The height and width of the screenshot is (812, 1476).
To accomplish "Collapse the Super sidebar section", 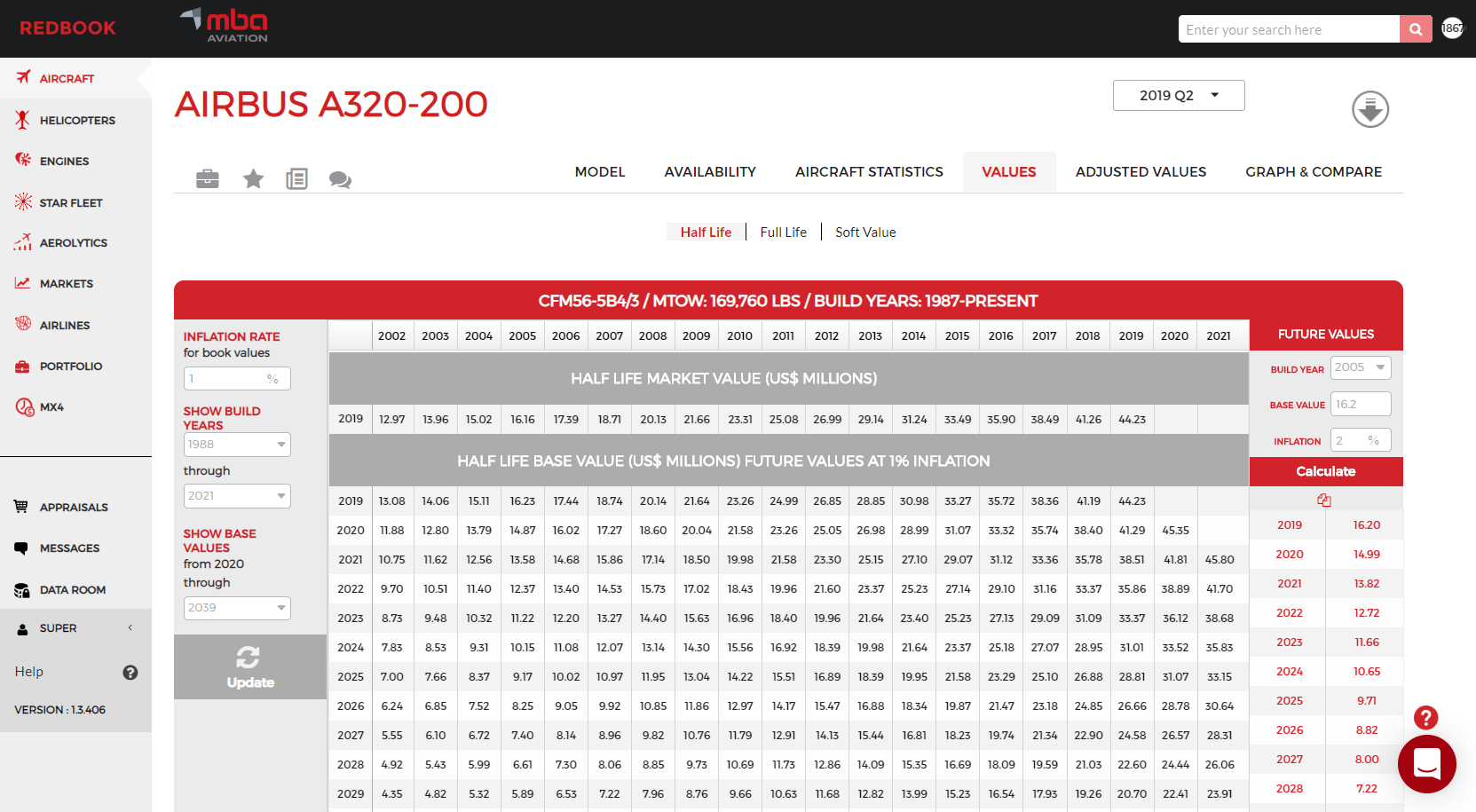I will point(130,627).
